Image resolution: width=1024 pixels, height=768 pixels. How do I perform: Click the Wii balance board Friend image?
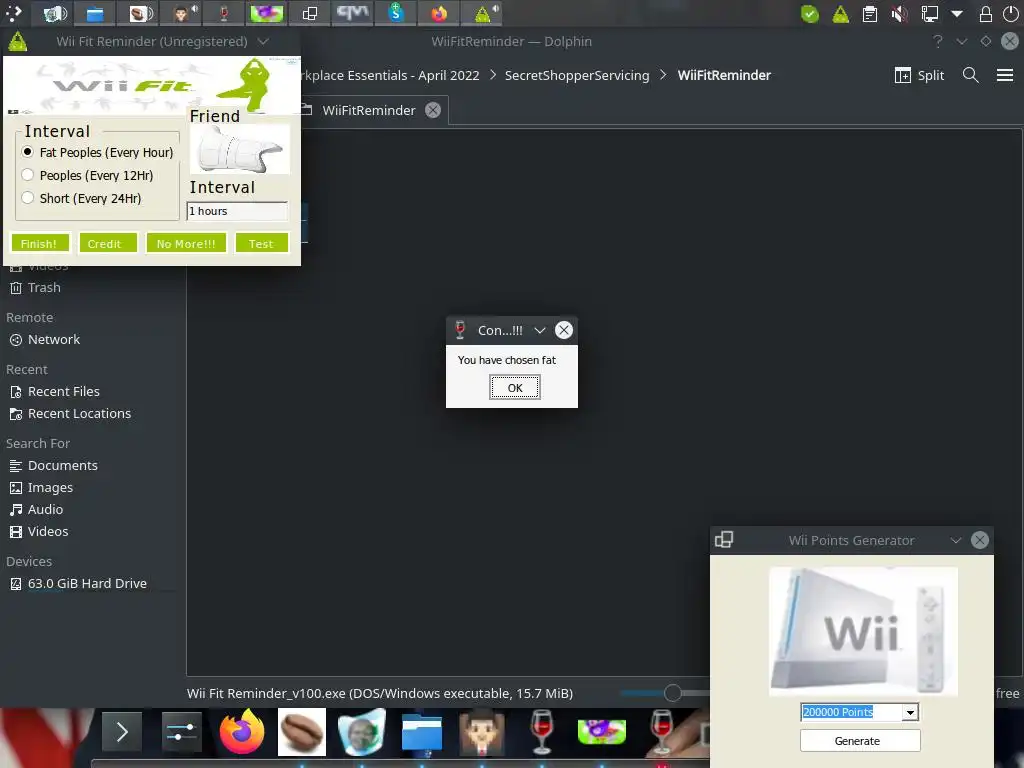tap(240, 150)
